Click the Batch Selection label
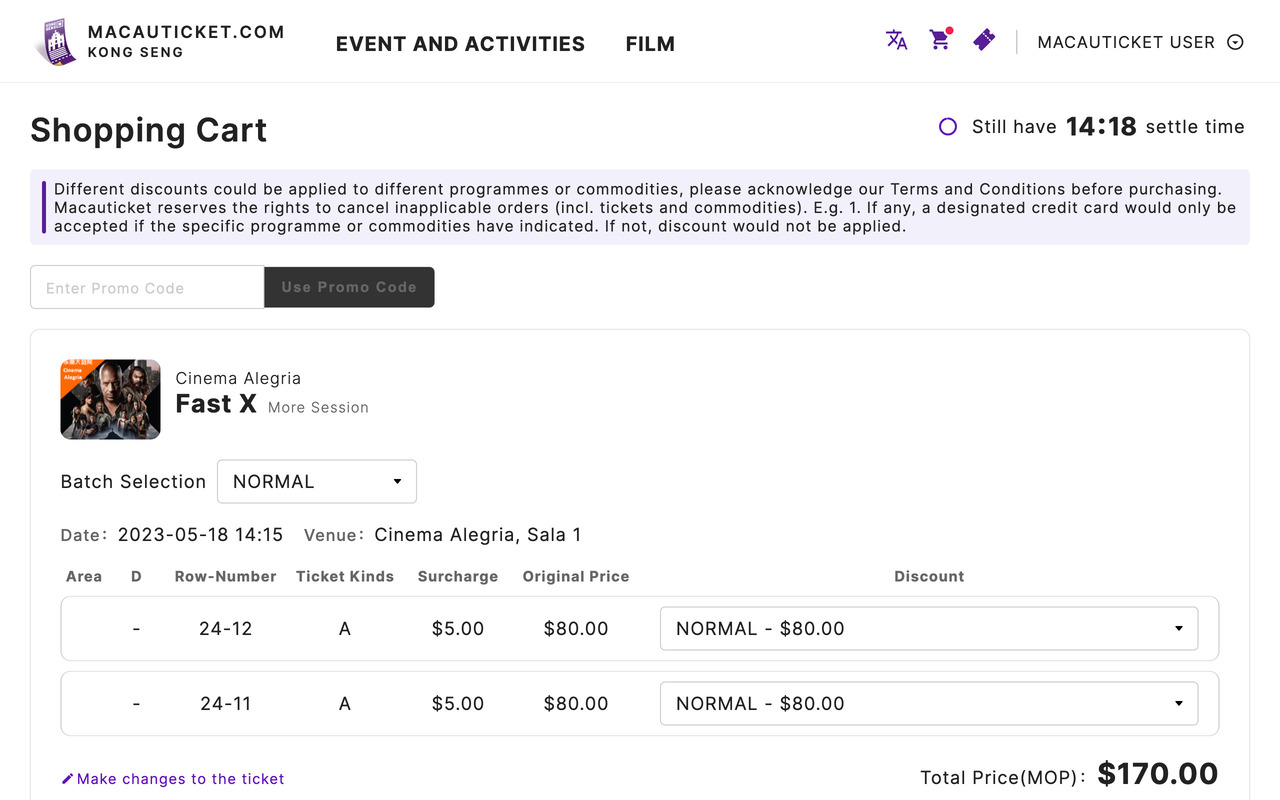 coord(133,482)
